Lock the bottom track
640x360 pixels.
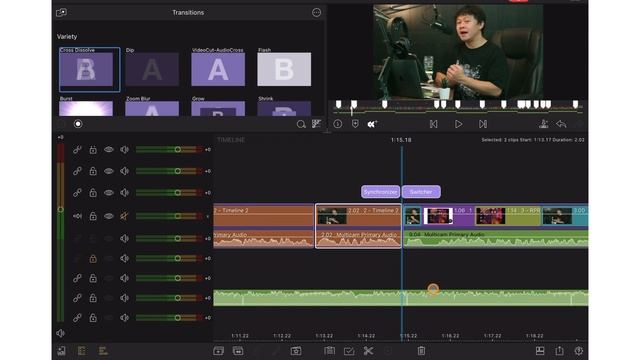click(93, 318)
